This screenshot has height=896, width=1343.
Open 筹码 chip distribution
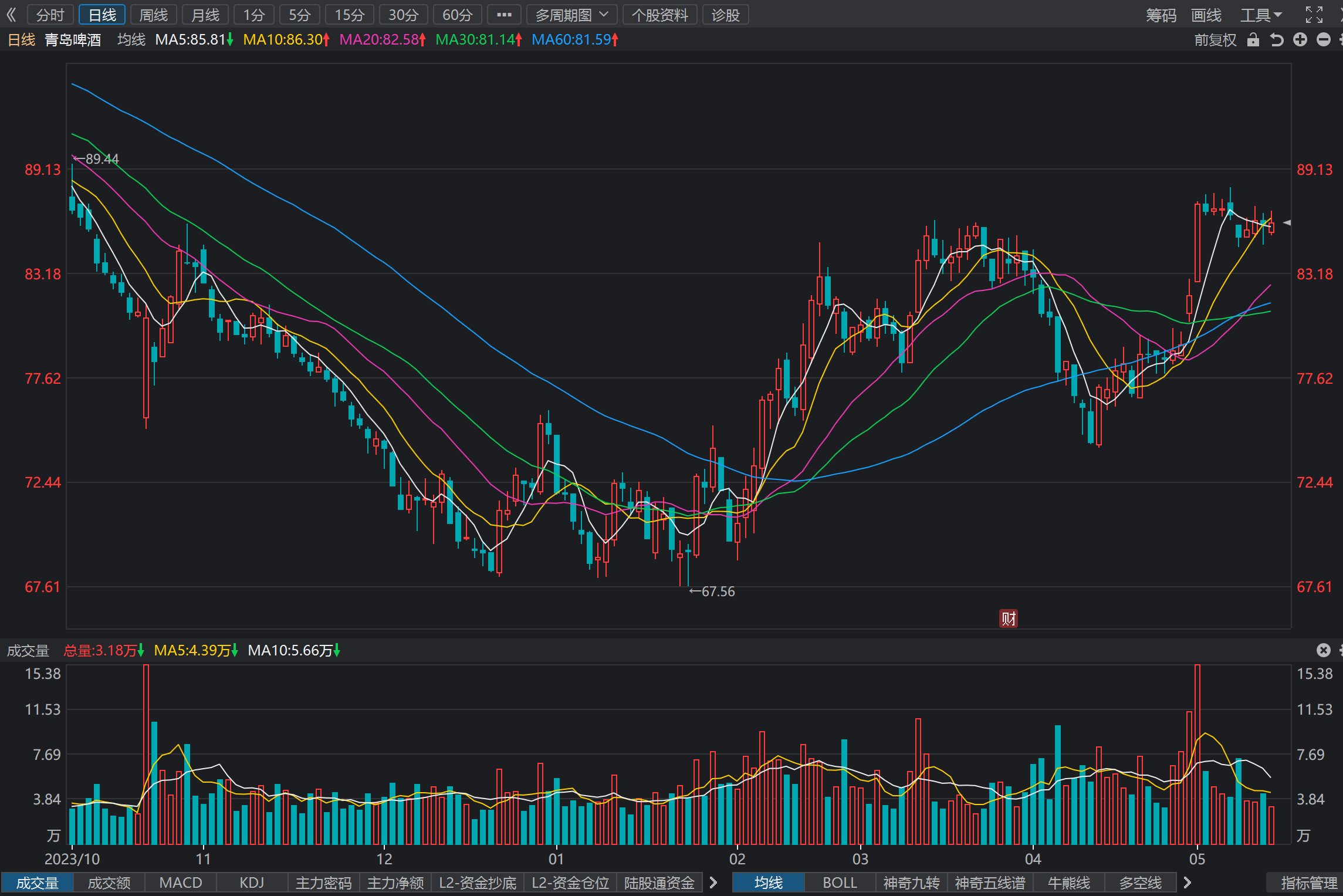click(1162, 15)
